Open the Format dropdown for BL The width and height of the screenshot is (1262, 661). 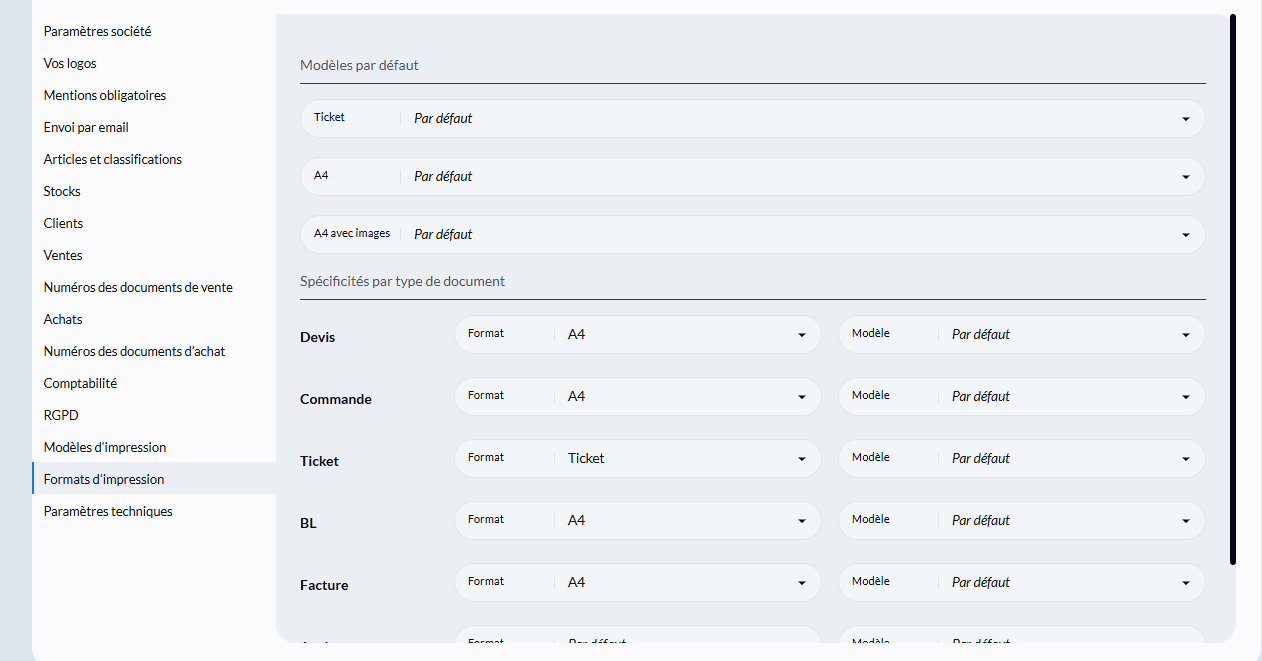(638, 520)
